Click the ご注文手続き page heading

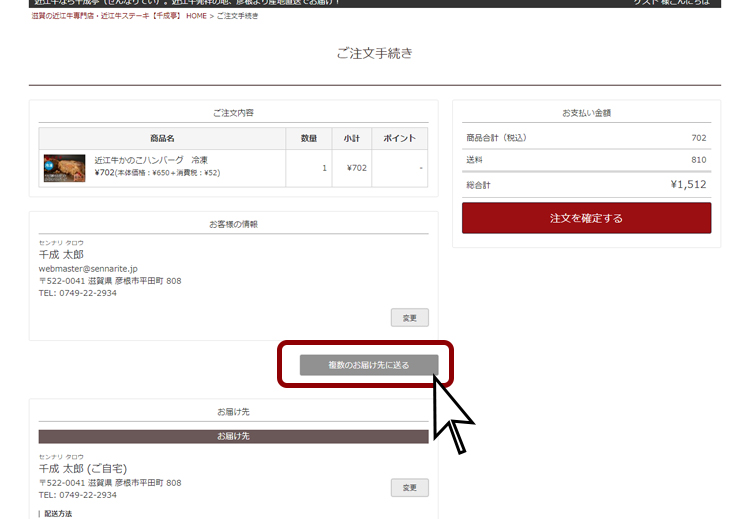[x=374, y=53]
